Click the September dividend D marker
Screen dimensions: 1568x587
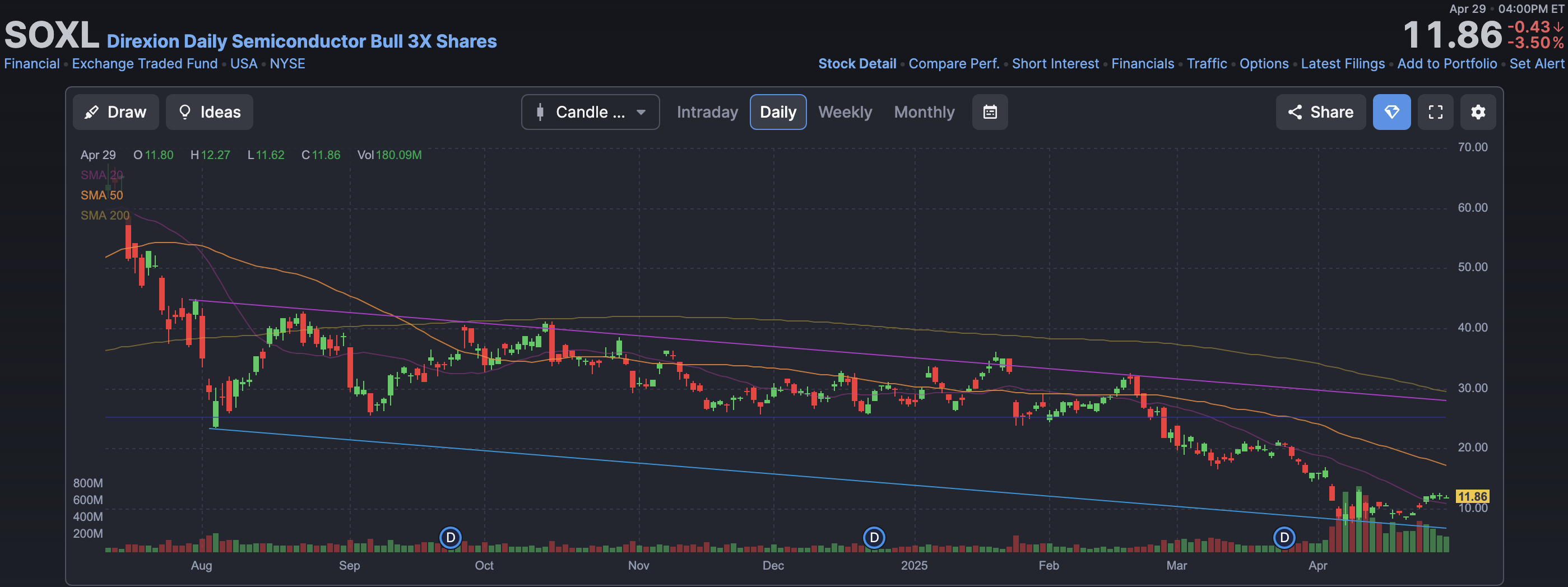click(x=451, y=538)
